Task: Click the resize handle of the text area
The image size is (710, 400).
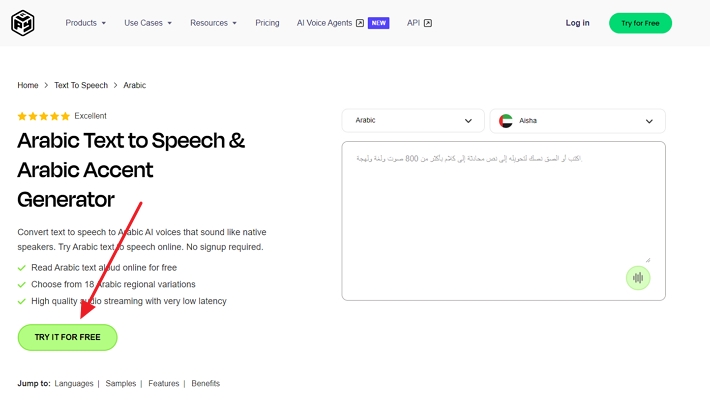Action: click(x=647, y=259)
